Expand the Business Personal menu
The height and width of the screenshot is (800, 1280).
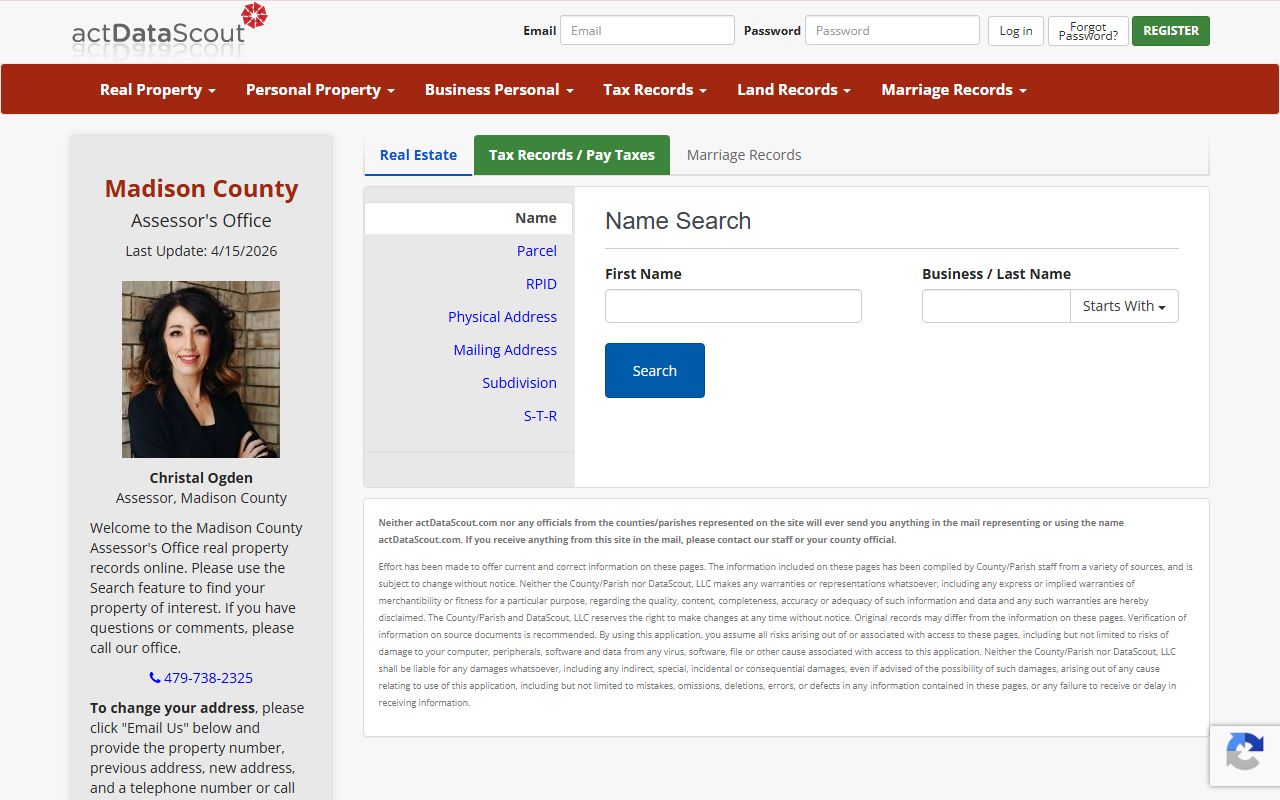[499, 90]
